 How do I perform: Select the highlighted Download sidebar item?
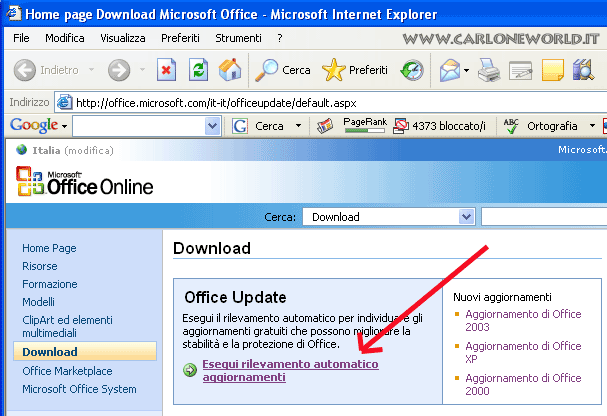(x=85, y=351)
